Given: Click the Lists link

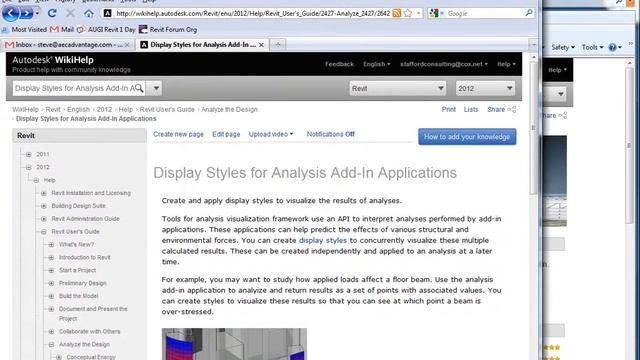Looking at the screenshot, I should point(471,109).
